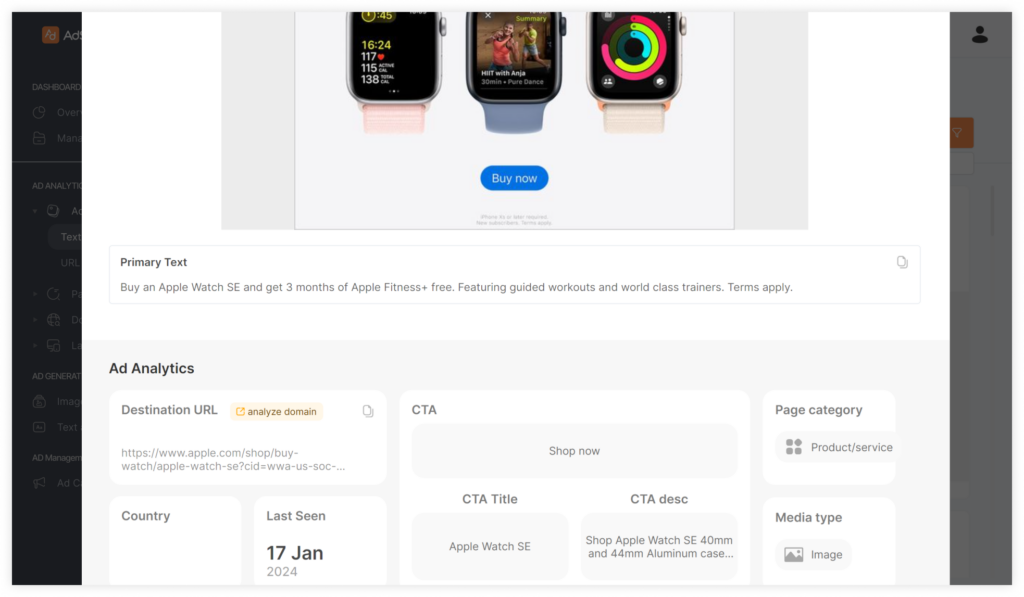The width and height of the screenshot is (1024, 597).
Task: Copy the Destination URL using copy icon
Action: pyautogui.click(x=368, y=411)
